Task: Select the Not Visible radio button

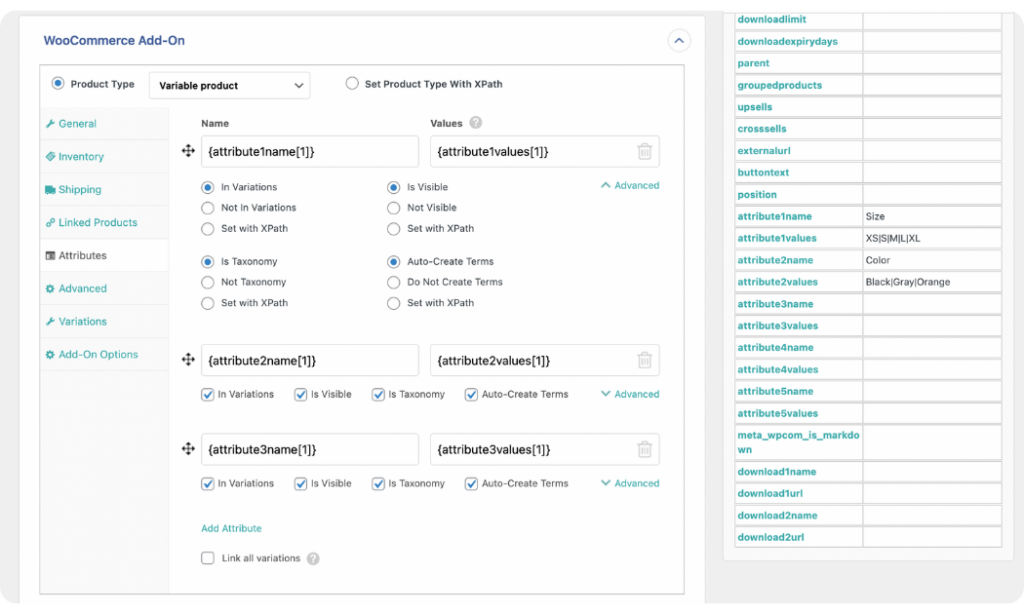Action: pos(393,208)
